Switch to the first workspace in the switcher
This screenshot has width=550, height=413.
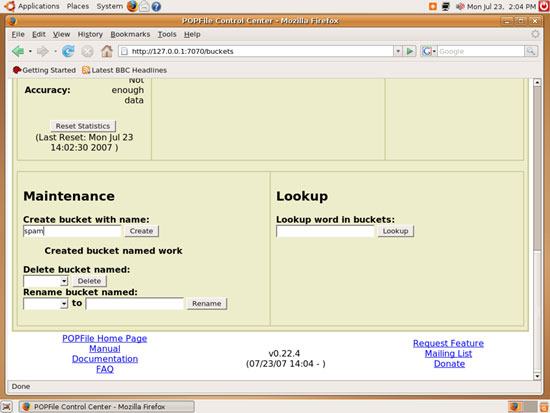coord(515,407)
